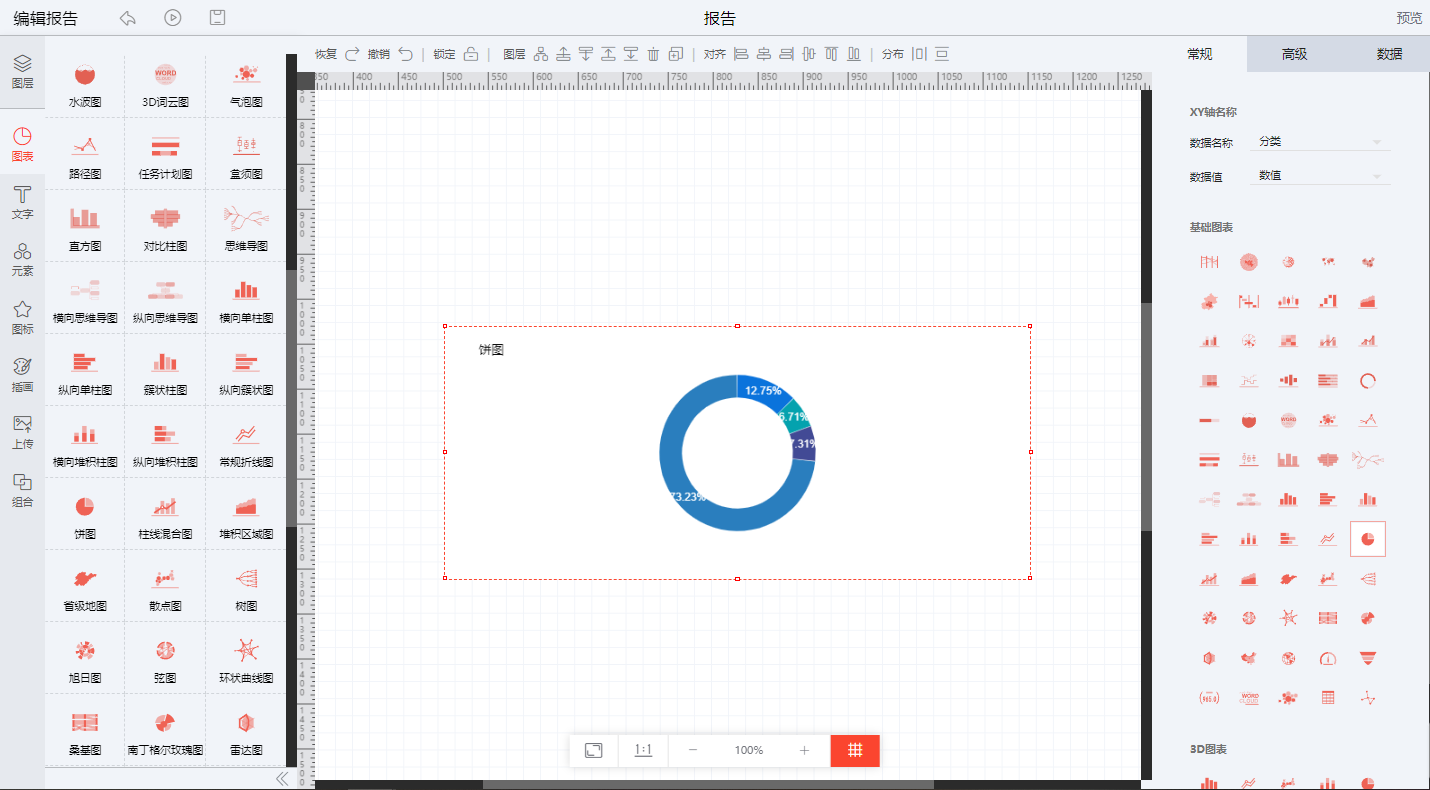Screen dimensions: 1430x790
Task: Switch to the 数据 tab
Action: 1389,54
